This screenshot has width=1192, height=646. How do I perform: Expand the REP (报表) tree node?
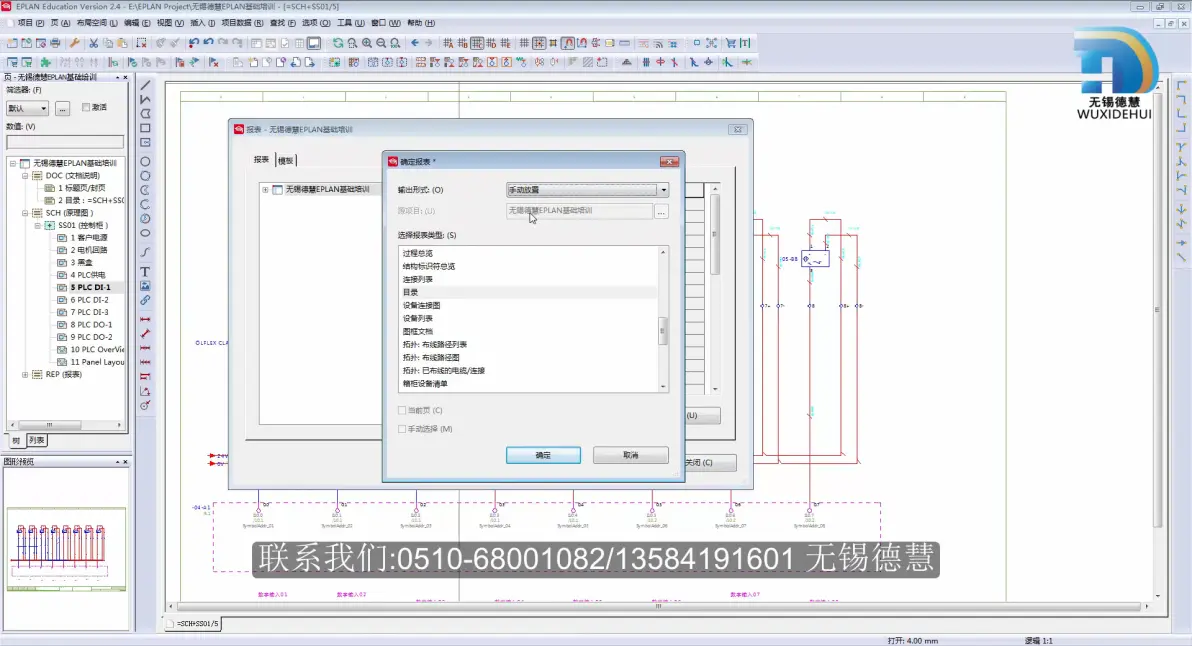25,375
